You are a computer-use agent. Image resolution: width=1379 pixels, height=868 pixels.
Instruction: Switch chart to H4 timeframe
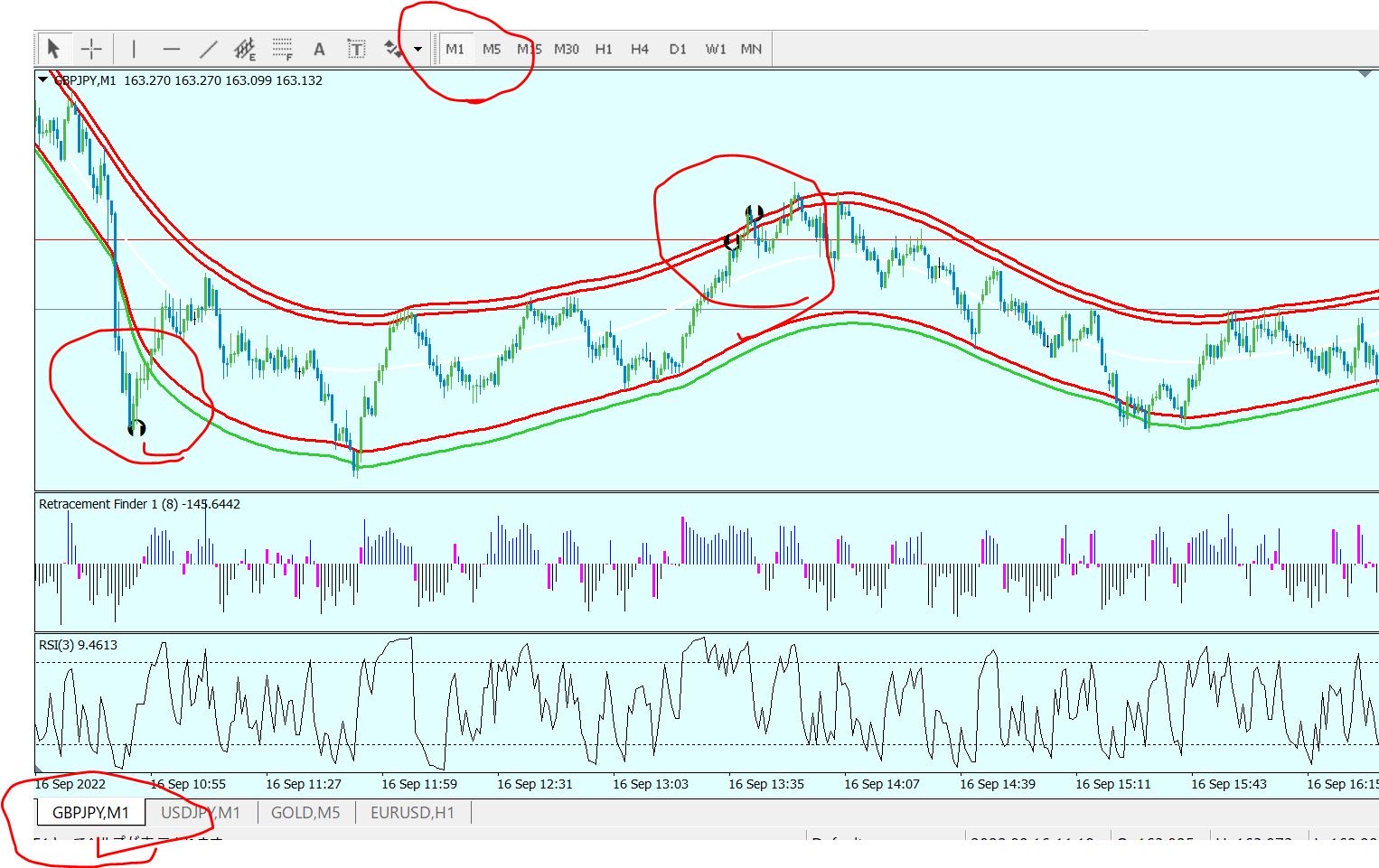tap(640, 49)
